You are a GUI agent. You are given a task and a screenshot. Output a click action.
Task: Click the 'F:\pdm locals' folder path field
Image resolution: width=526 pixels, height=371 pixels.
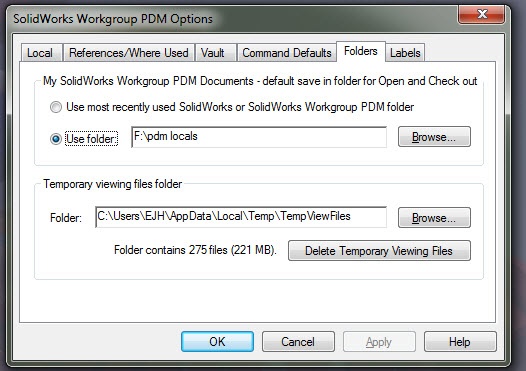[259, 137]
